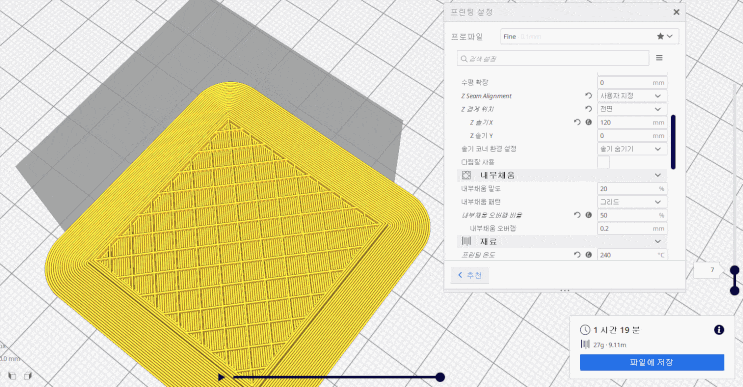Reset the Z 솔기 X value
The height and width of the screenshot is (387, 743).
pyautogui.click(x=577, y=122)
